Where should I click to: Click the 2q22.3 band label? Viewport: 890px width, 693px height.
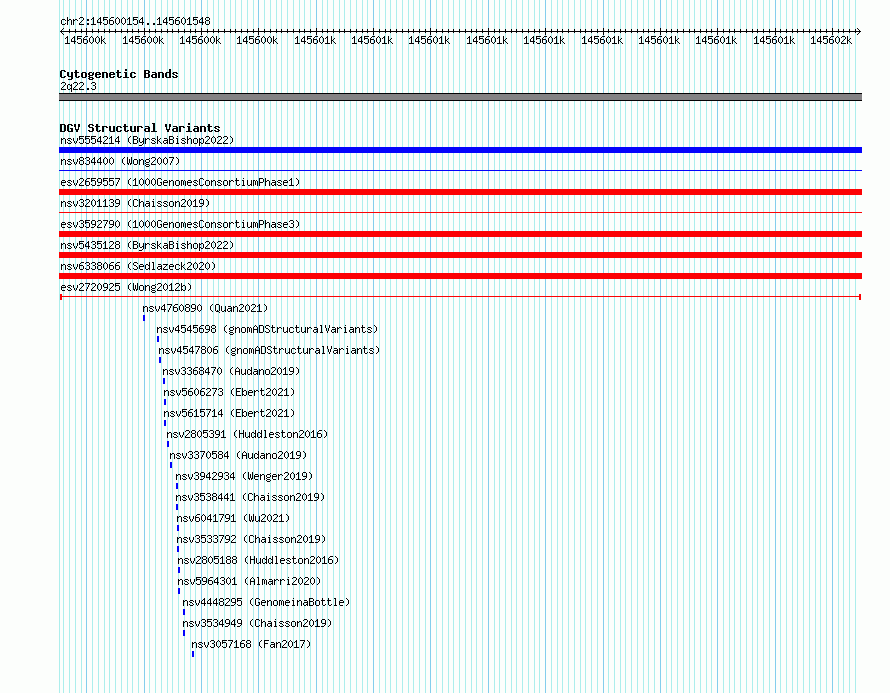[x=78, y=86]
